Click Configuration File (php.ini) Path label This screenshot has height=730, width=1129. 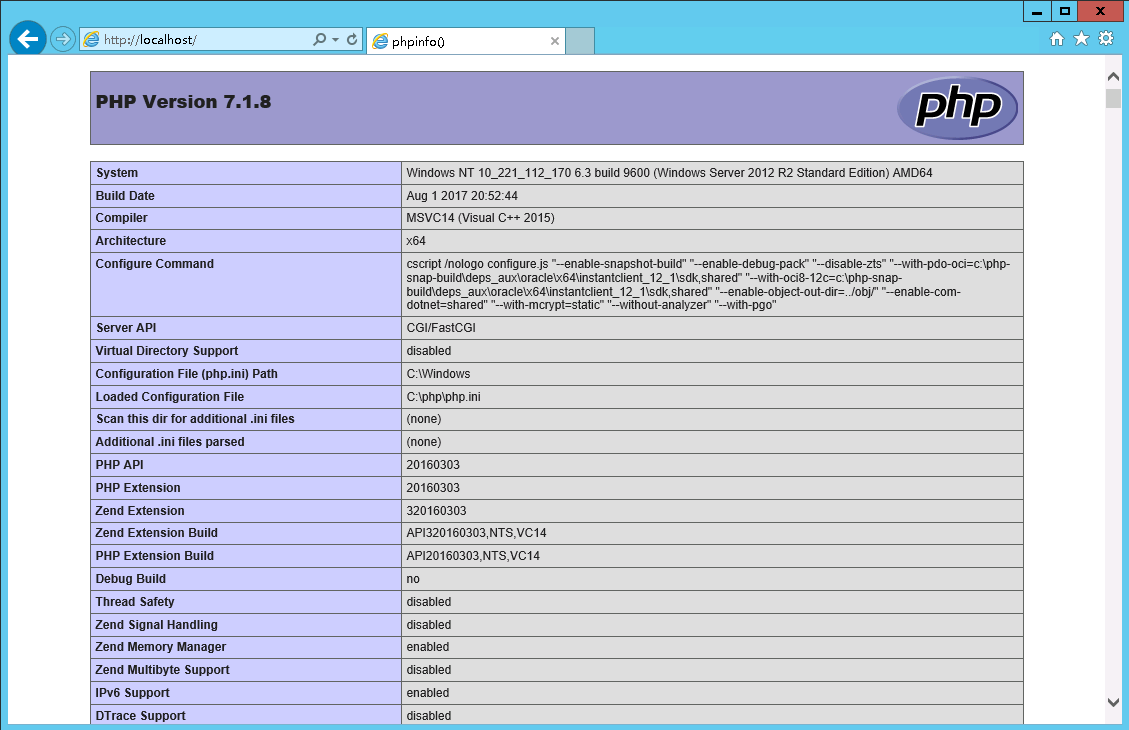(186, 374)
